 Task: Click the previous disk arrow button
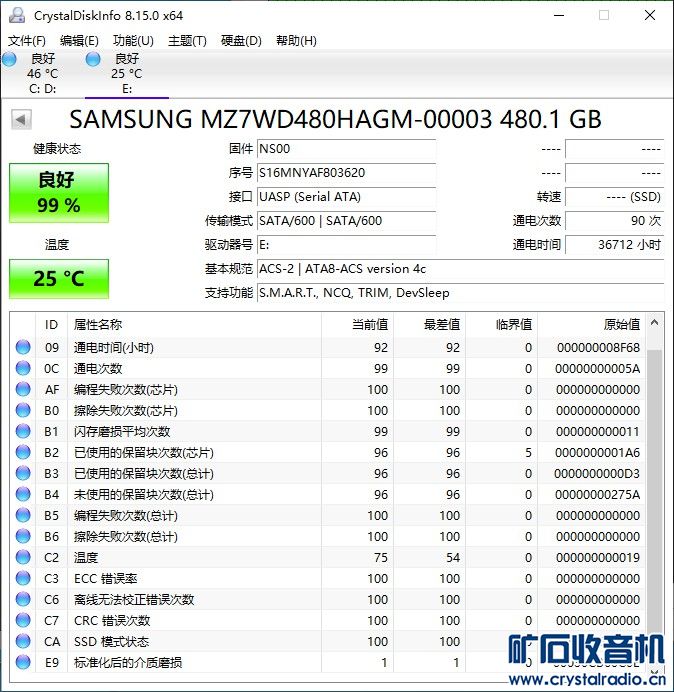21,119
